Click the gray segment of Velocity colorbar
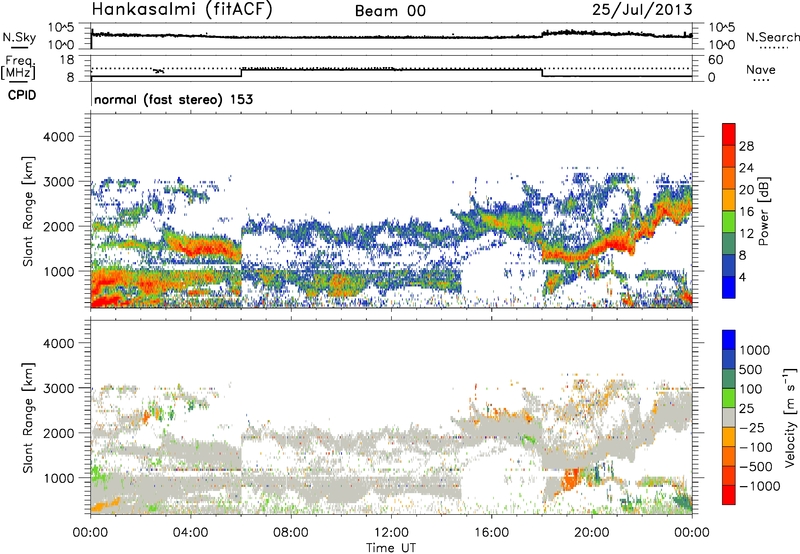The width and height of the screenshot is (800, 554). click(729, 417)
